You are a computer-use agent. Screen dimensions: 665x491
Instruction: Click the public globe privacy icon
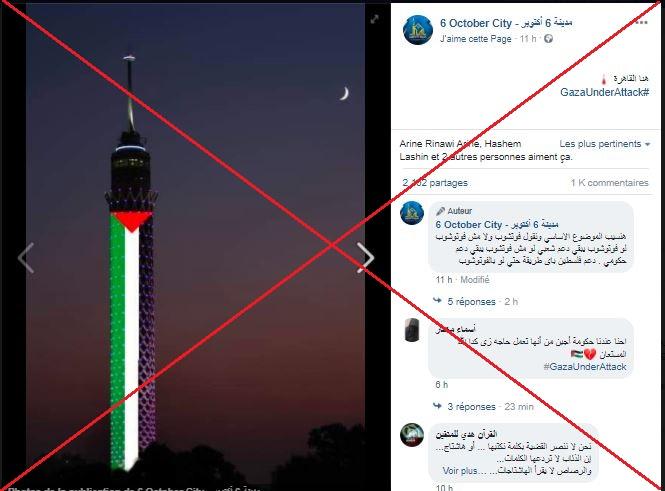(x=548, y=39)
